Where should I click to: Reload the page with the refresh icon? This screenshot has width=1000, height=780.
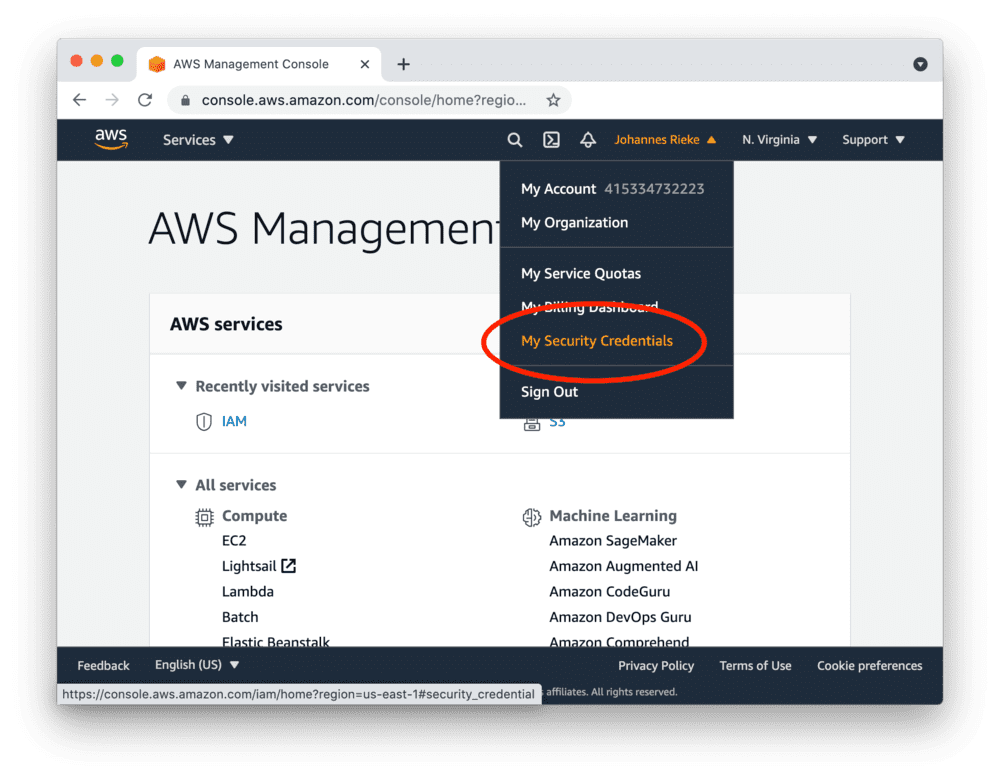click(143, 100)
